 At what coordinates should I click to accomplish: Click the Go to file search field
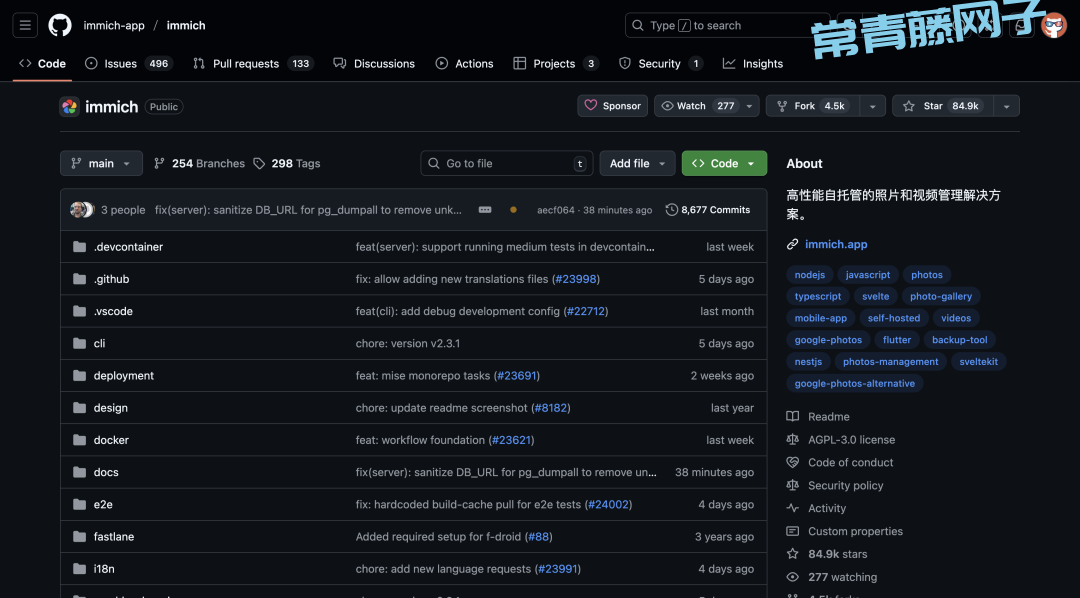click(x=505, y=164)
